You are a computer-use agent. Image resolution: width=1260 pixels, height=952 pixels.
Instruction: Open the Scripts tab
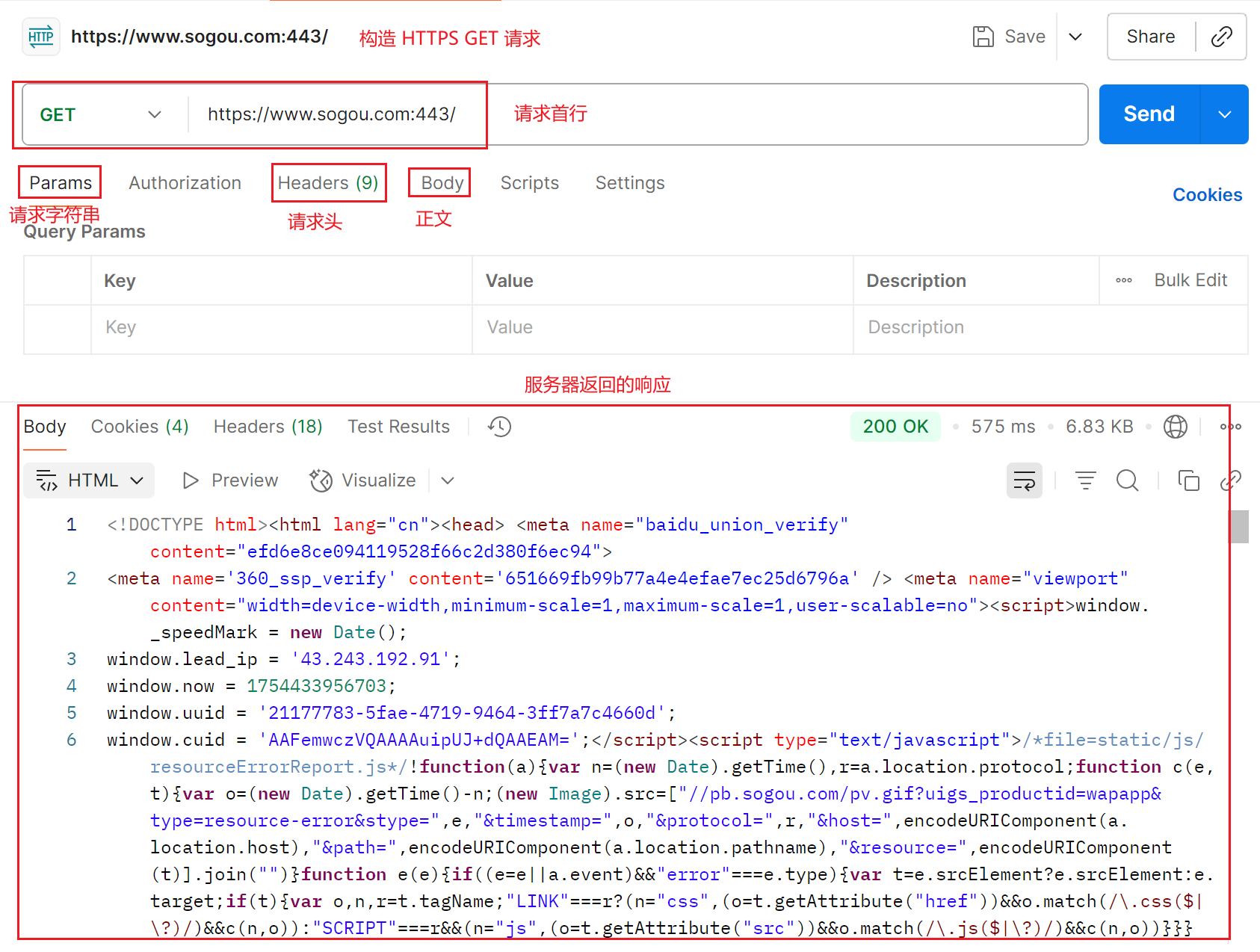point(530,183)
